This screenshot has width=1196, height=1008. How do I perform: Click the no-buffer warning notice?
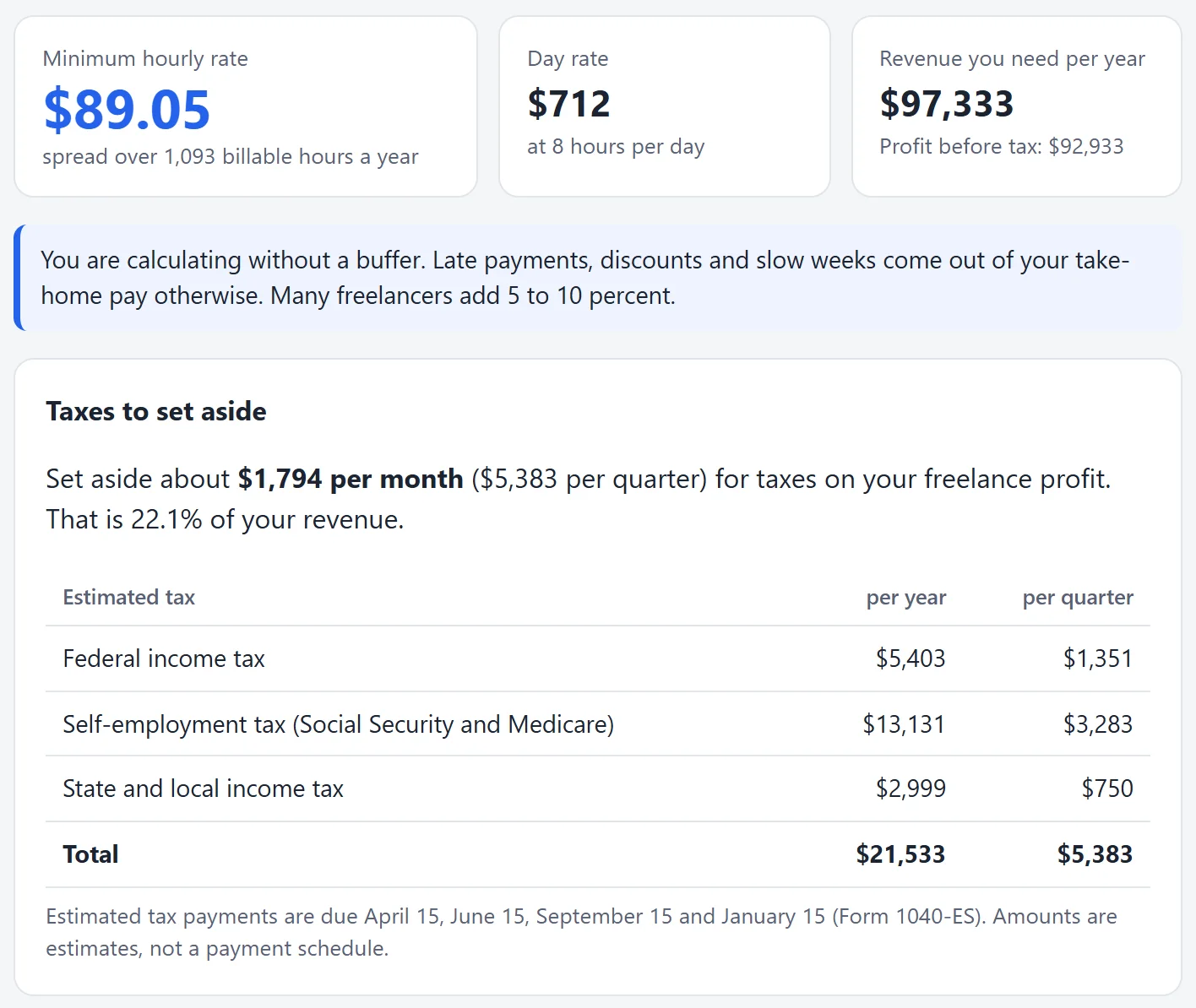[x=598, y=278]
